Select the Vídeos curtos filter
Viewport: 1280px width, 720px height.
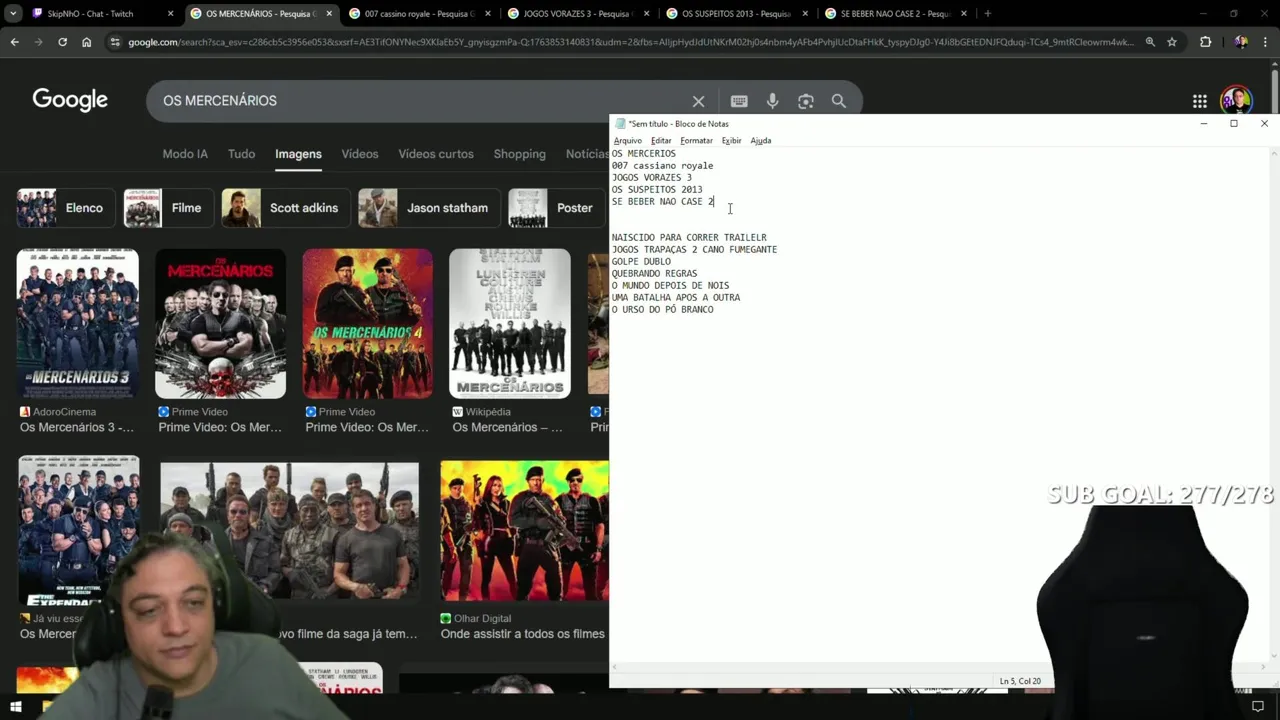pos(436,154)
